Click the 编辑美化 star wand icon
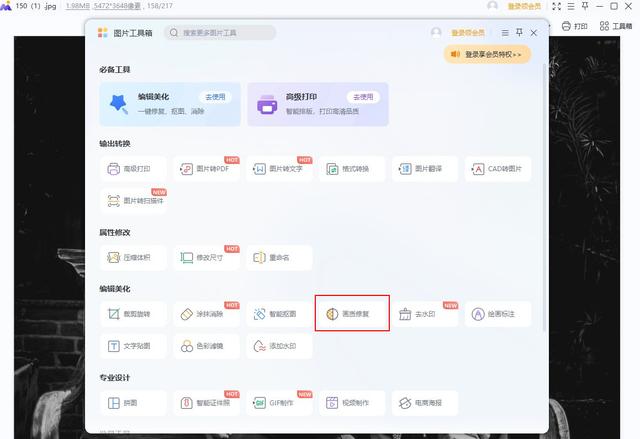Viewport: 640px width, 439px height. tap(119, 104)
